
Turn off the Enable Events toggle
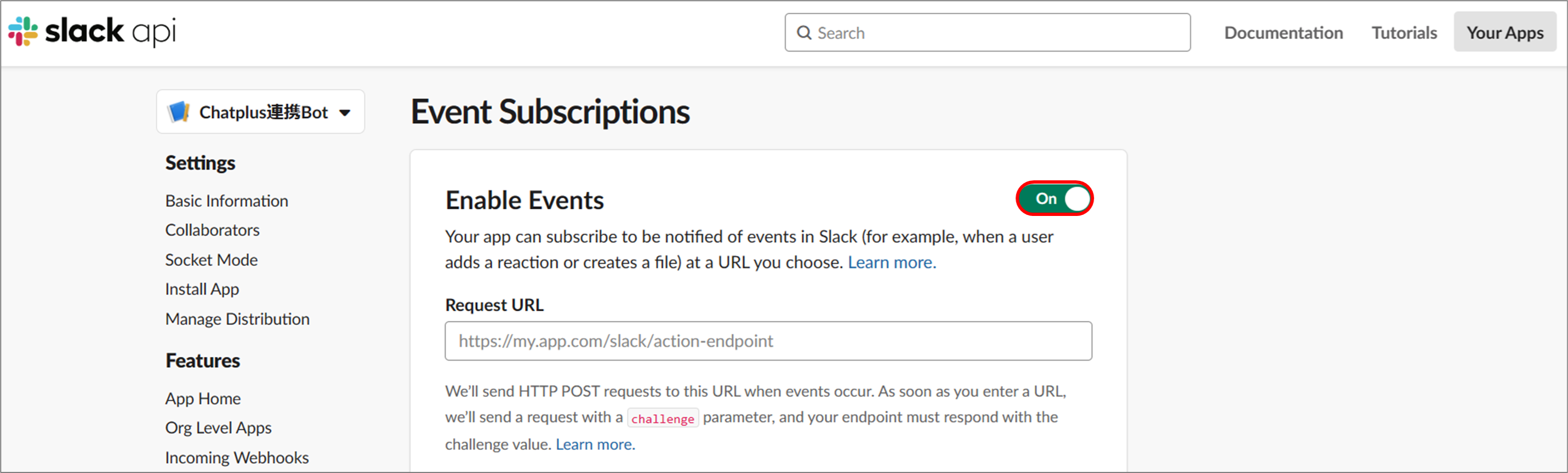1054,198
